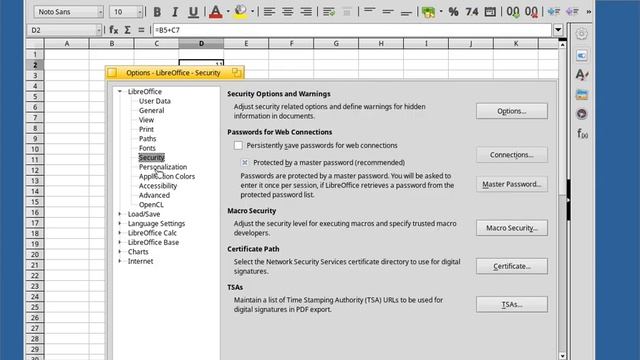The width and height of the screenshot is (640, 360).
Task: Open the sidebar Styles deck
Action: coord(582,75)
